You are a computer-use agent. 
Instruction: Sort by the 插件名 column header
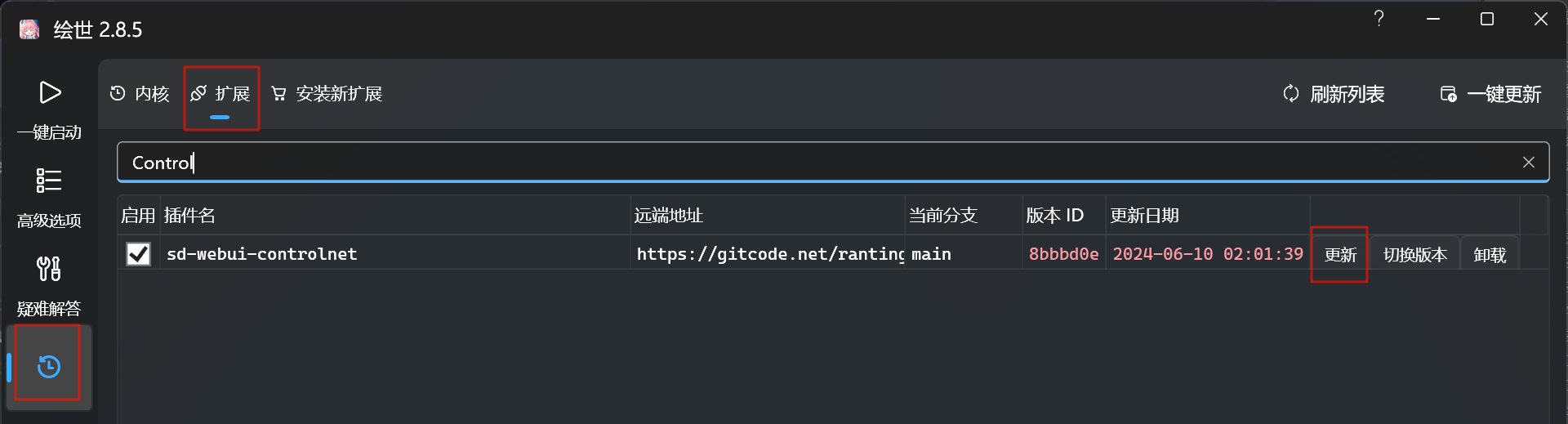point(394,216)
